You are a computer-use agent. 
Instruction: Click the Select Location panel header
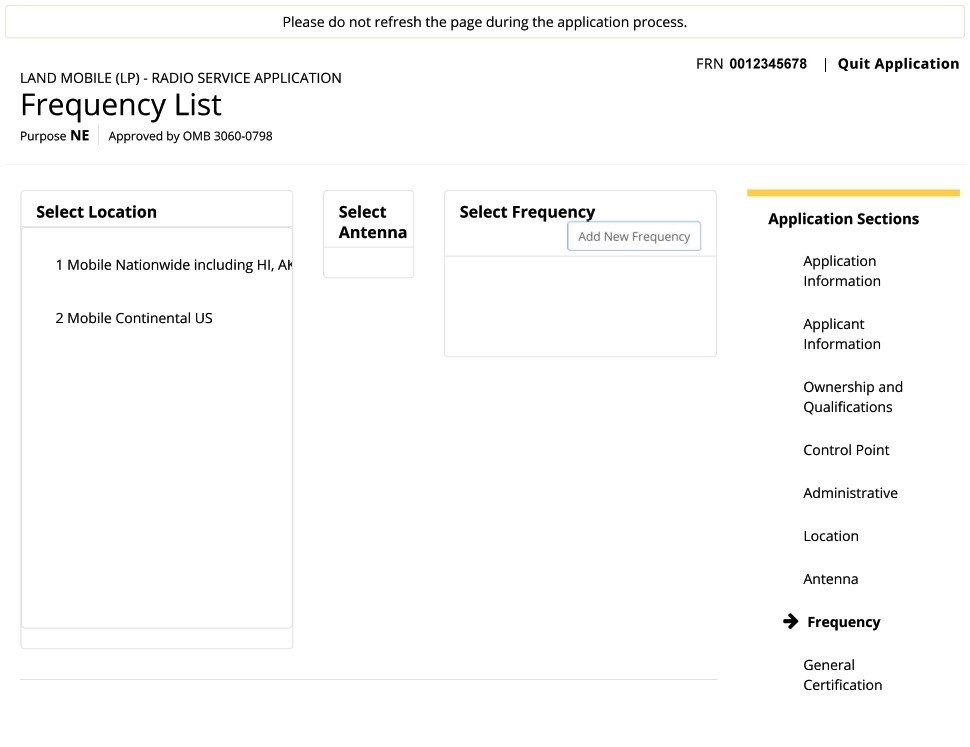pos(97,211)
